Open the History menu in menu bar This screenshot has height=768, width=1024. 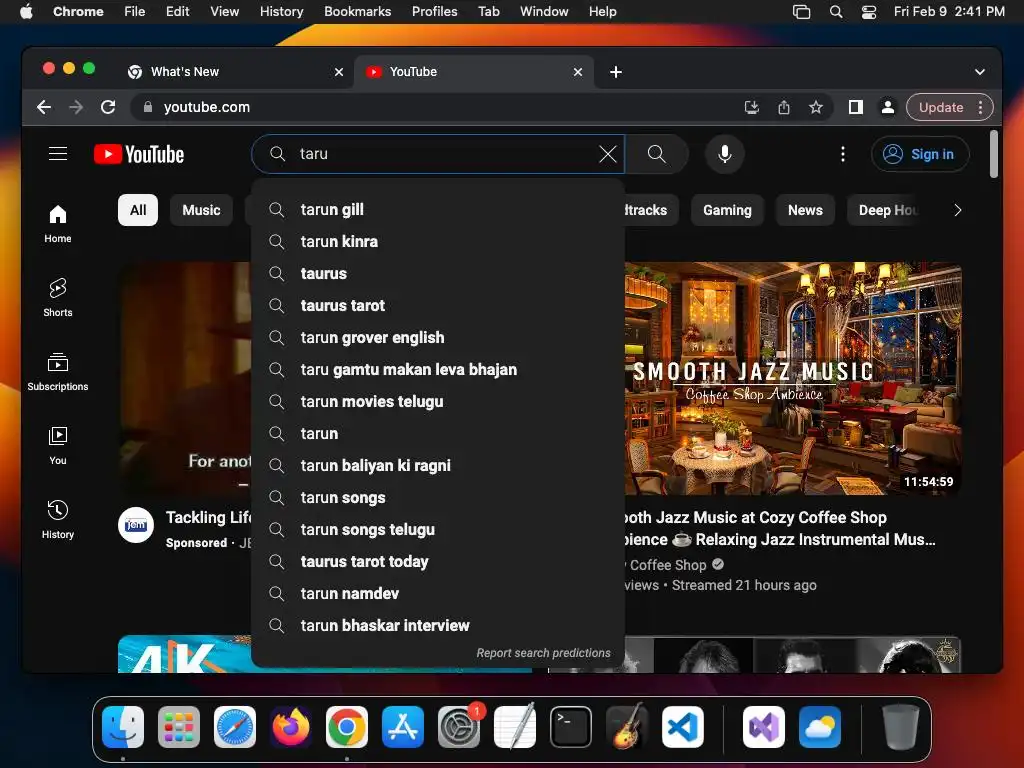click(x=281, y=12)
